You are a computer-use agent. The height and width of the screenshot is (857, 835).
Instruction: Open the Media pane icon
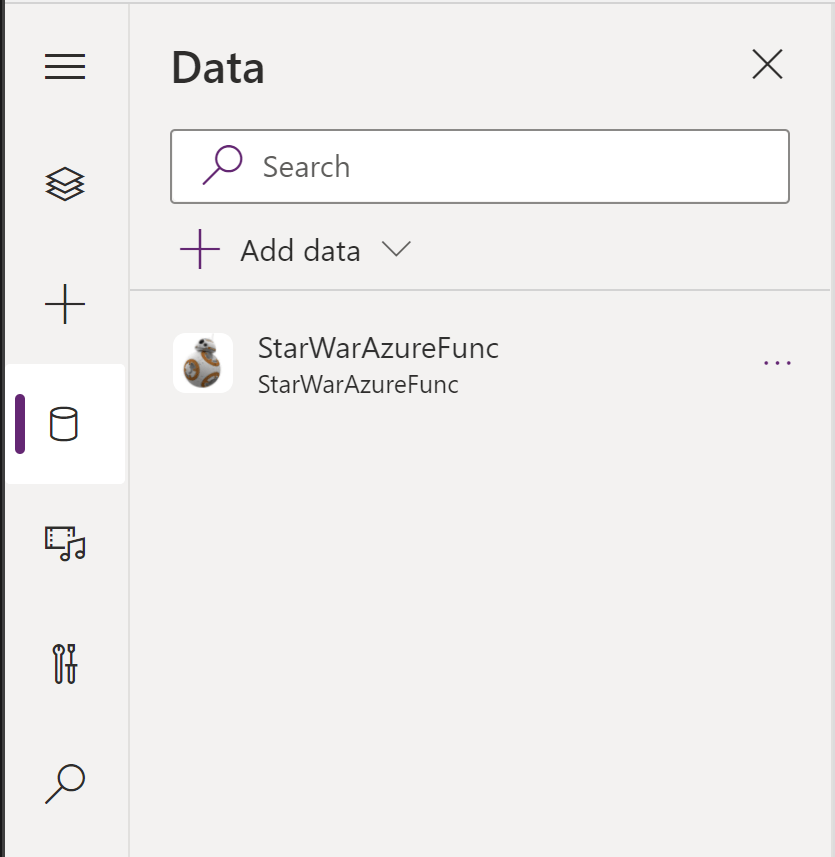tap(65, 543)
